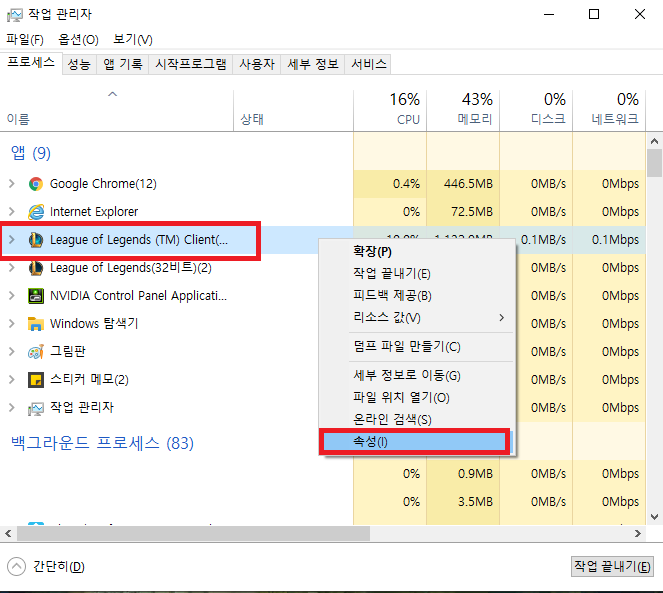This screenshot has width=663, height=593.
Task: Choose 온라인 검색(S) in context menu
Action: [416, 420]
